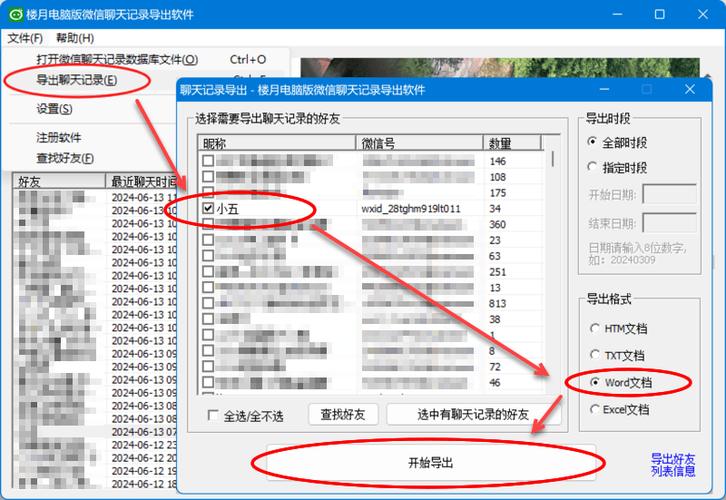The width and height of the screenshot is (726, 500).
Task: Click the app icon in main title bar
Action: [x=16, y=14]
